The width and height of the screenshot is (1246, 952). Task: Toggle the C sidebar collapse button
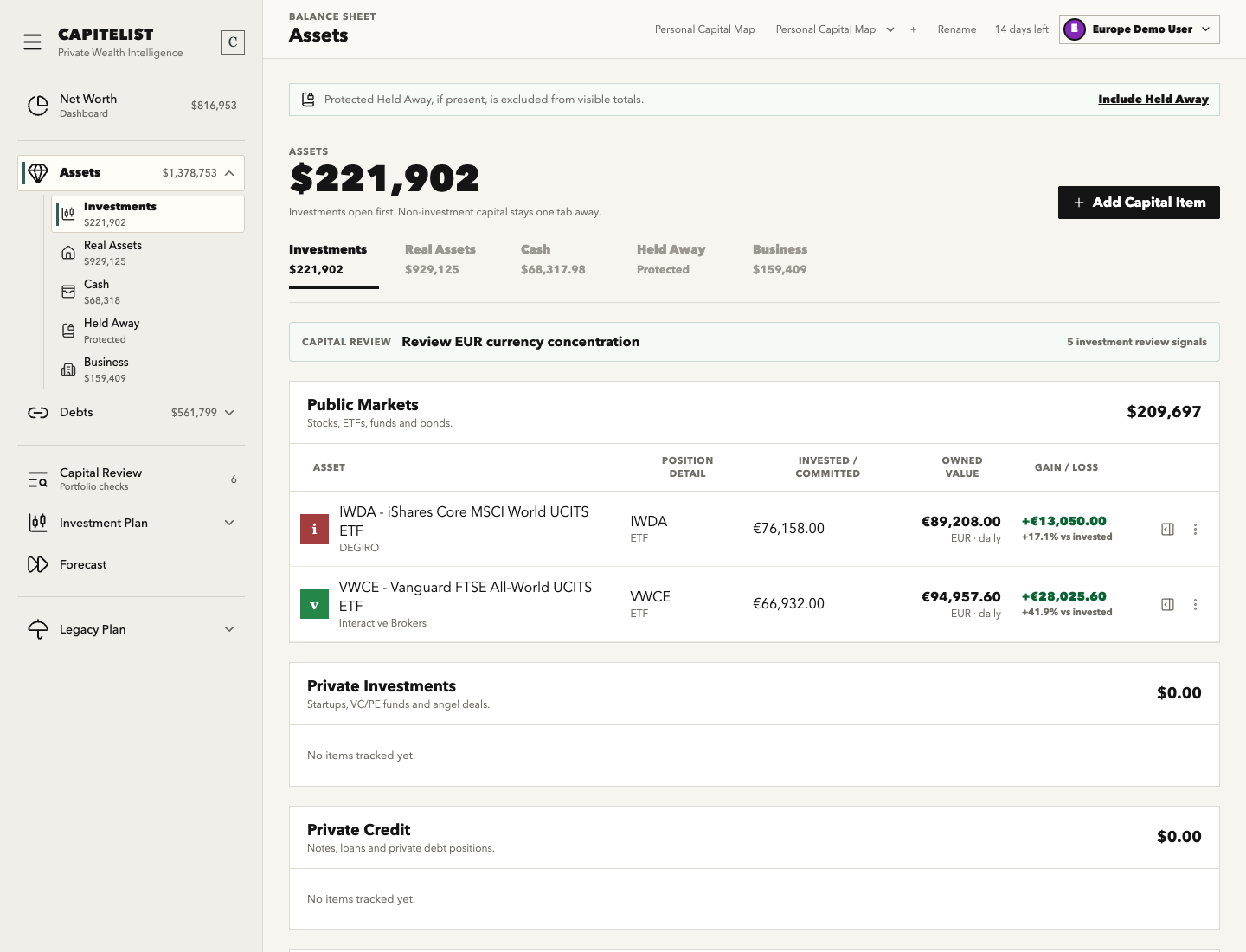click(233, 42)
